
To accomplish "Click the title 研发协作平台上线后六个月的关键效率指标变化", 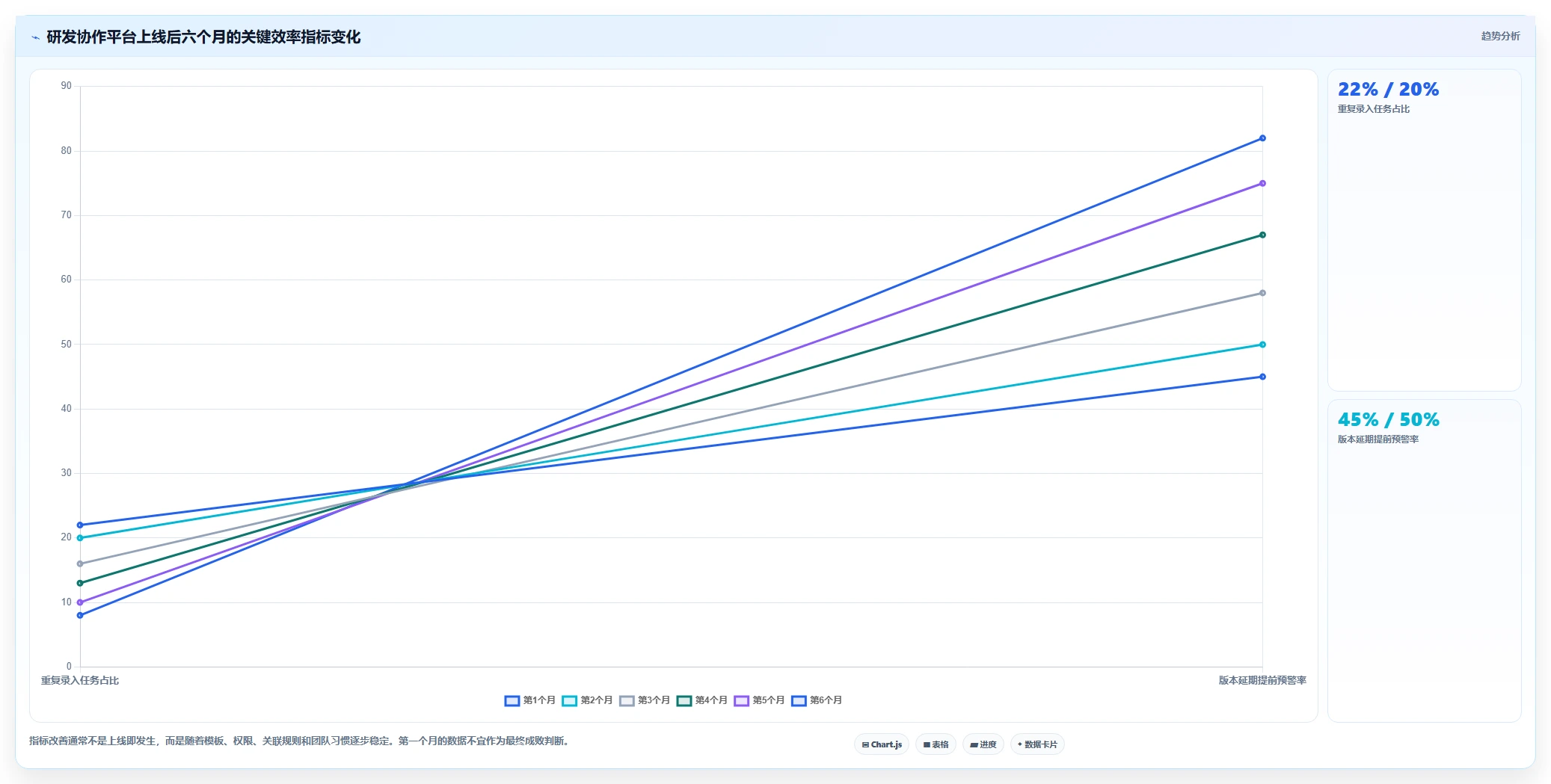I will (x=203, y=37).
